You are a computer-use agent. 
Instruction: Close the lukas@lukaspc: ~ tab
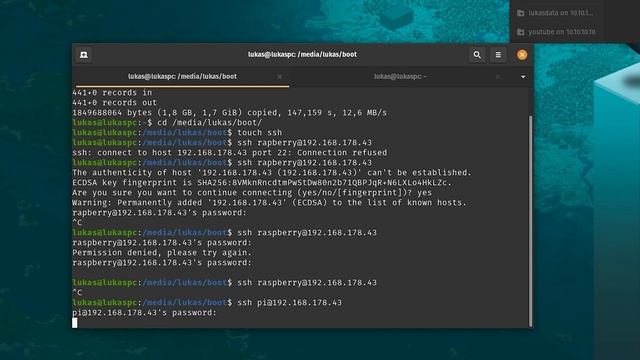[x=498, y=77]
